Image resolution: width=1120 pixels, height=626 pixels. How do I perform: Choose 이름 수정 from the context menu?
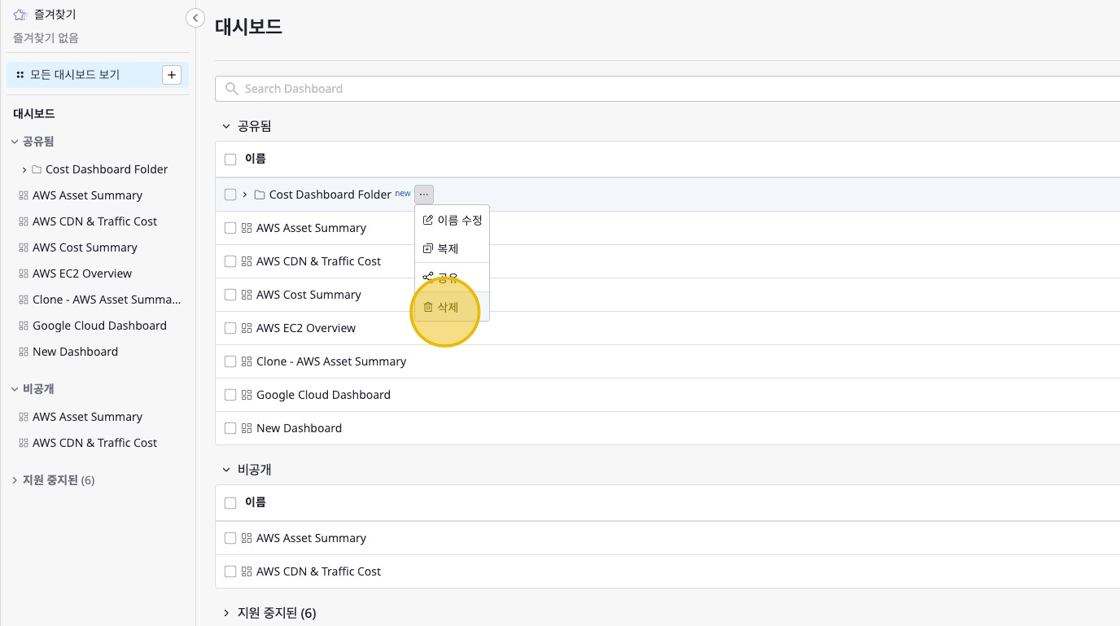click(x=453, y=220)
